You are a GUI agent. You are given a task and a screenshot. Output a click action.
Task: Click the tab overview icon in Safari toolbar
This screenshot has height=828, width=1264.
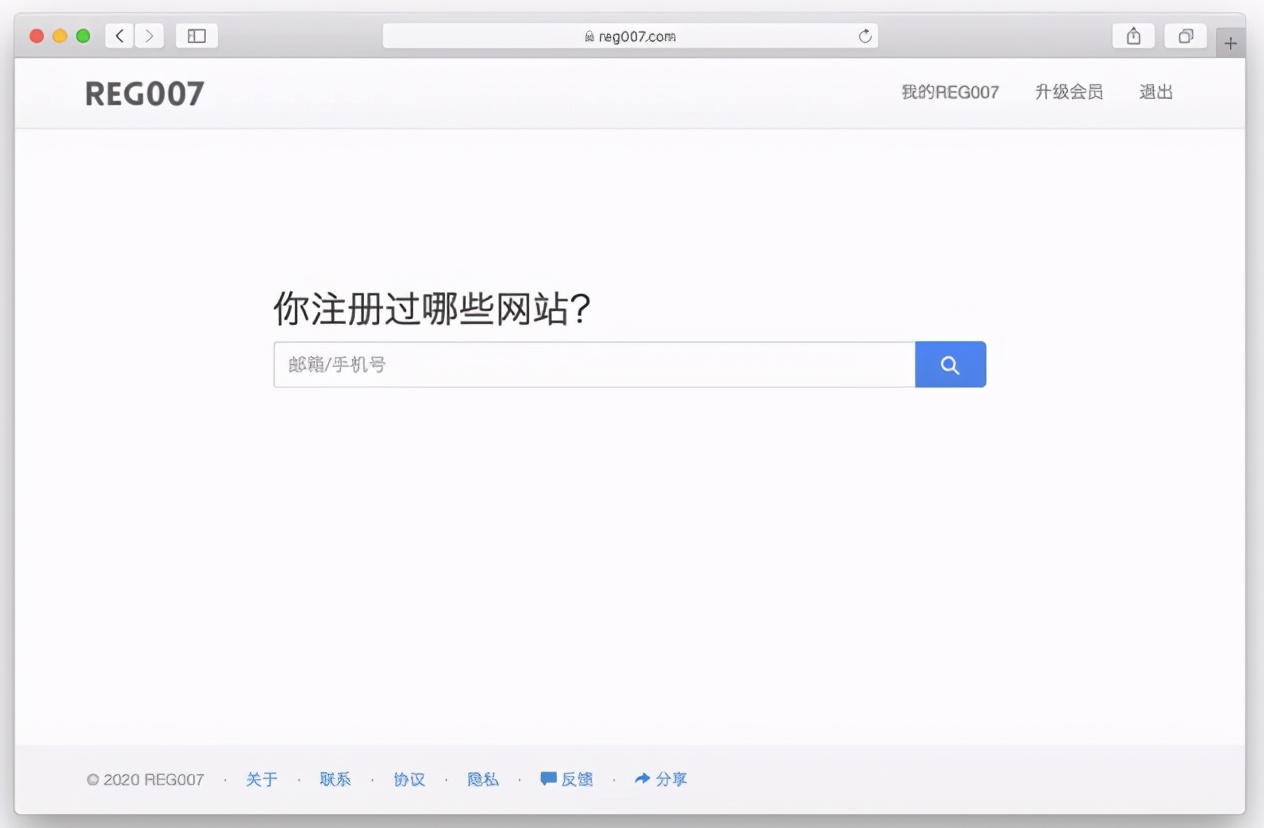tap(1185, 34)
